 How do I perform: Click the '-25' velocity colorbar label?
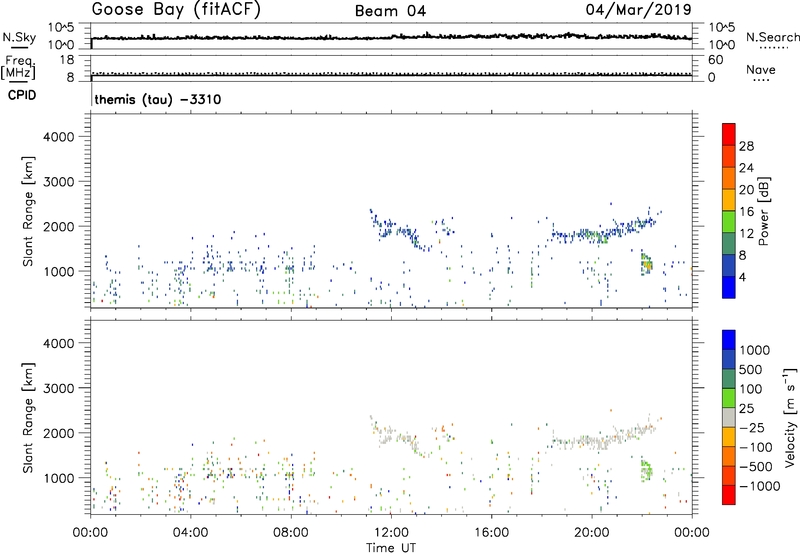[x=753, y=428]
